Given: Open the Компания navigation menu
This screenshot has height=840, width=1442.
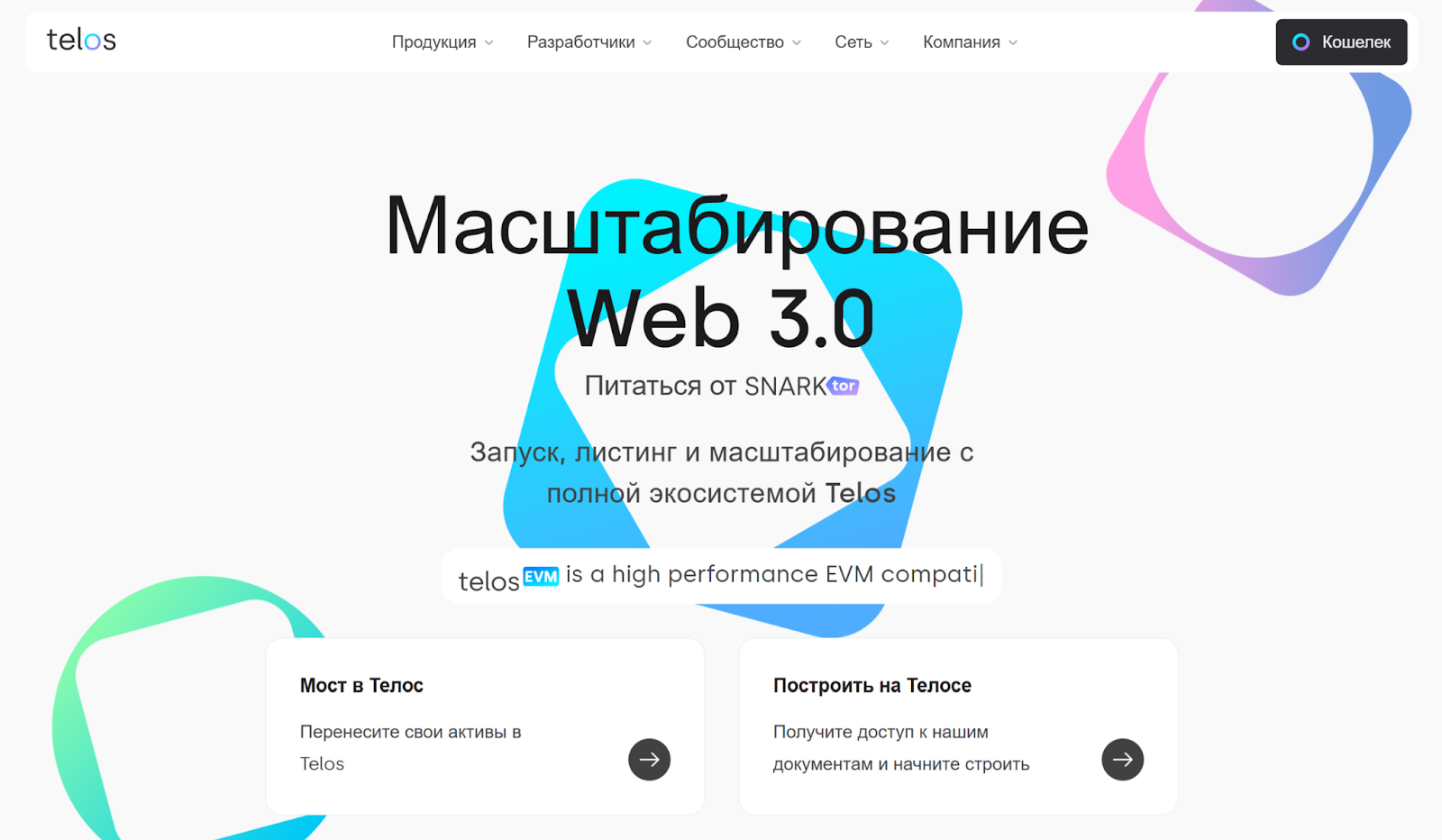Looking at the screenshot, I should [970, 42].
